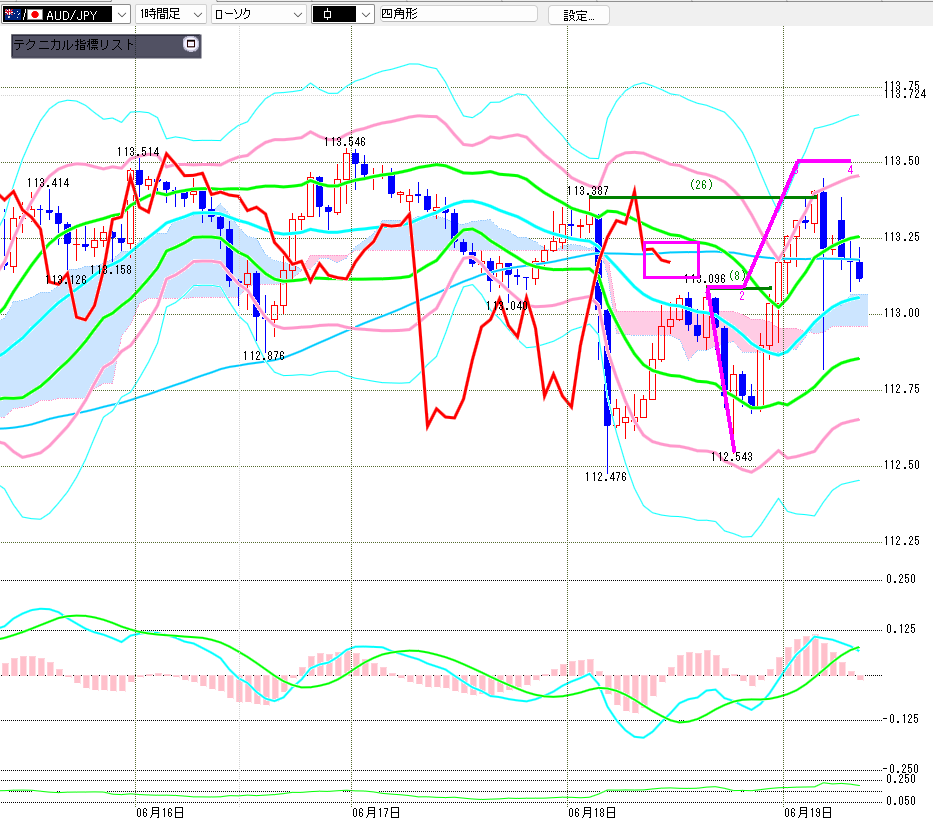933x820 pixels.
Task: Select the 113.126 low price label
Action: [x=66, y=279]
